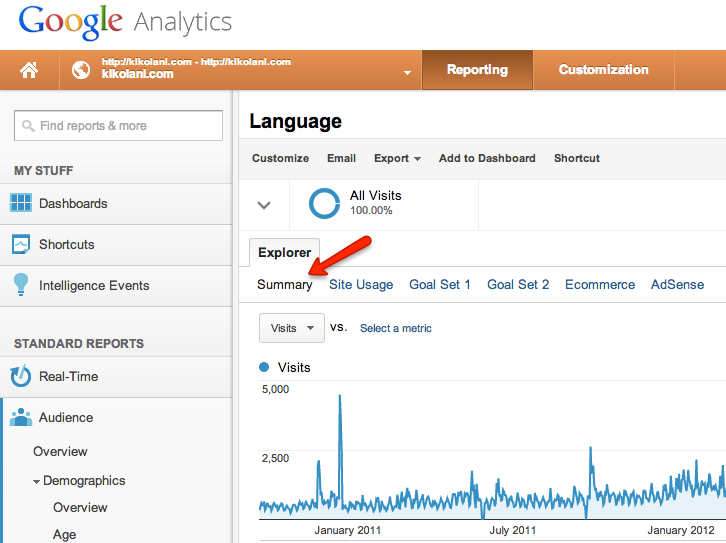Open the kikolani.com account selector dropdown

pyautogui.click(x=407, y=73)
